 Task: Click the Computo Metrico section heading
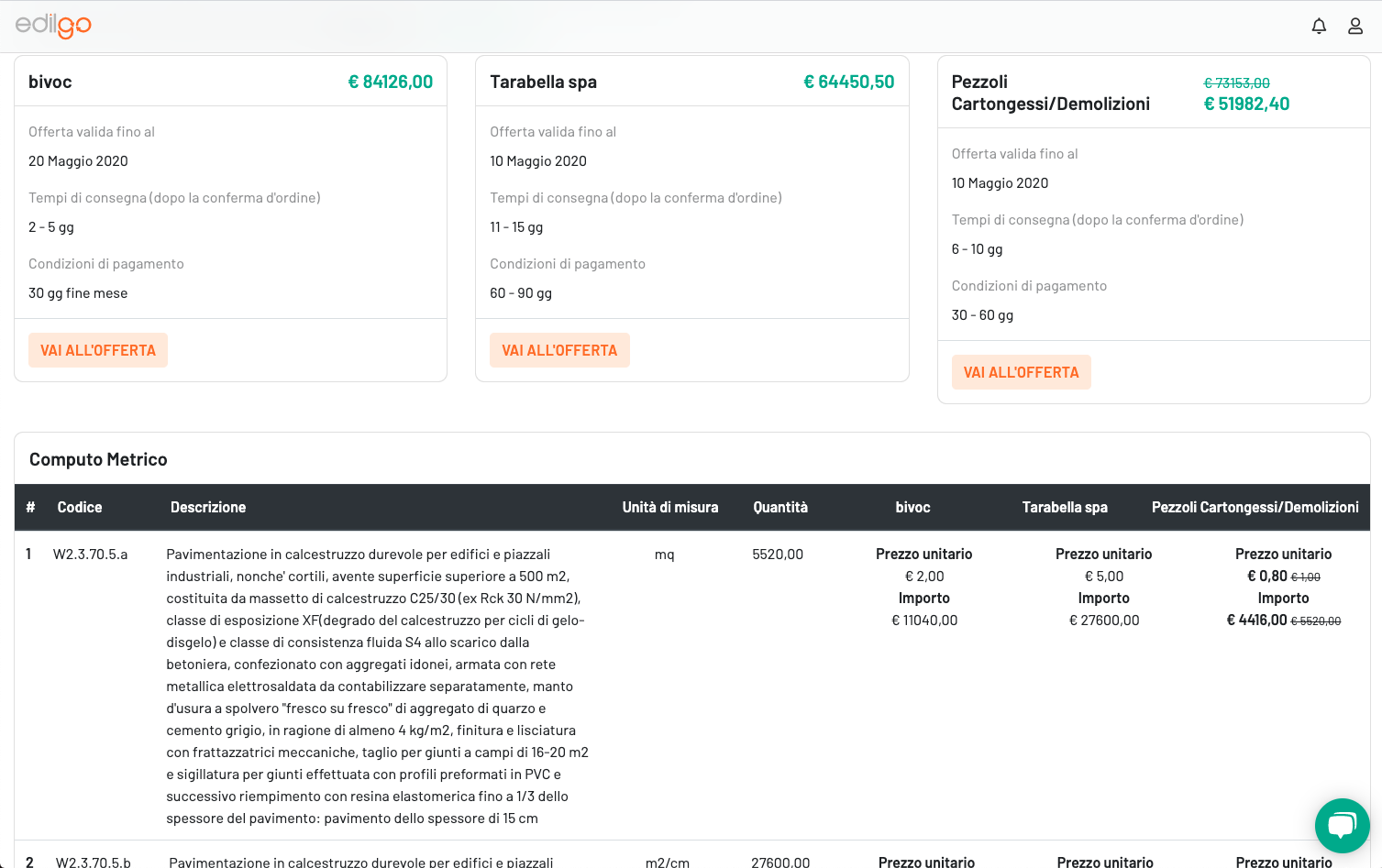click(98, 459)
